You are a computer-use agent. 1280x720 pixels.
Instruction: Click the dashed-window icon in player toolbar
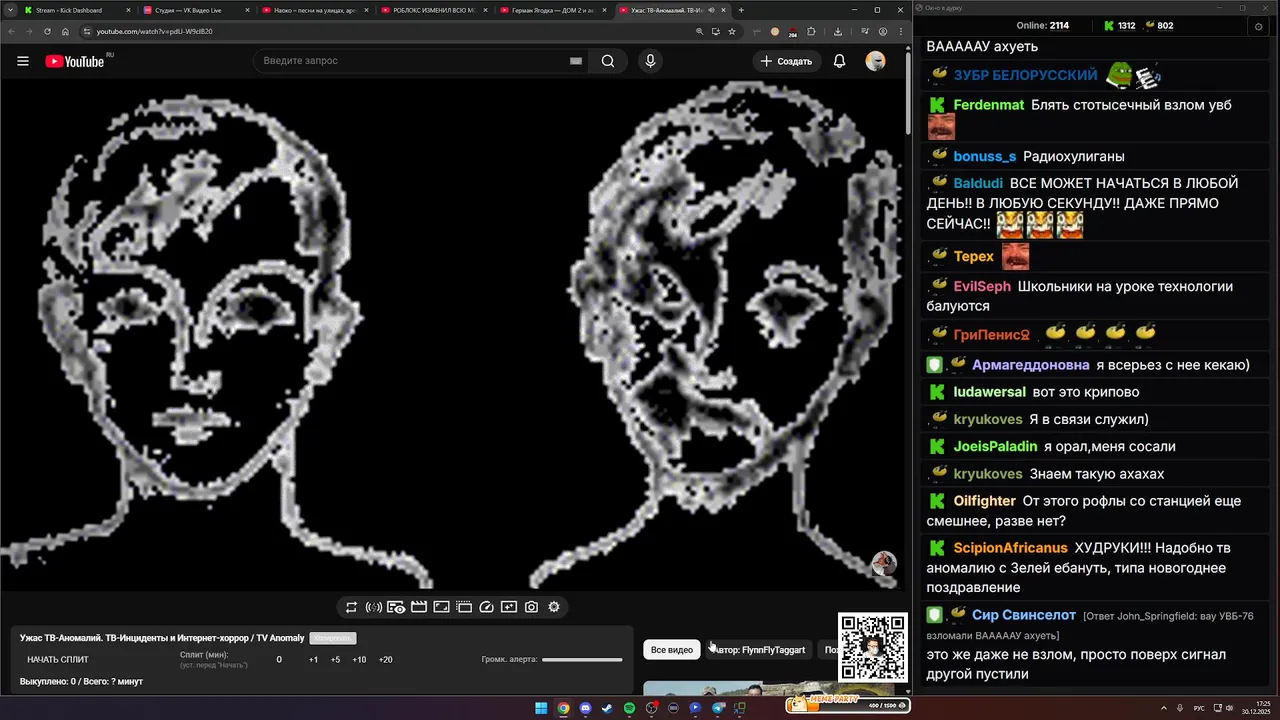[x=464, y=607]
